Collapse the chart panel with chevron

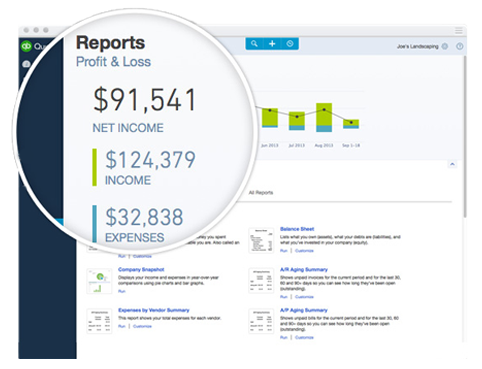(x=452, y=164)
